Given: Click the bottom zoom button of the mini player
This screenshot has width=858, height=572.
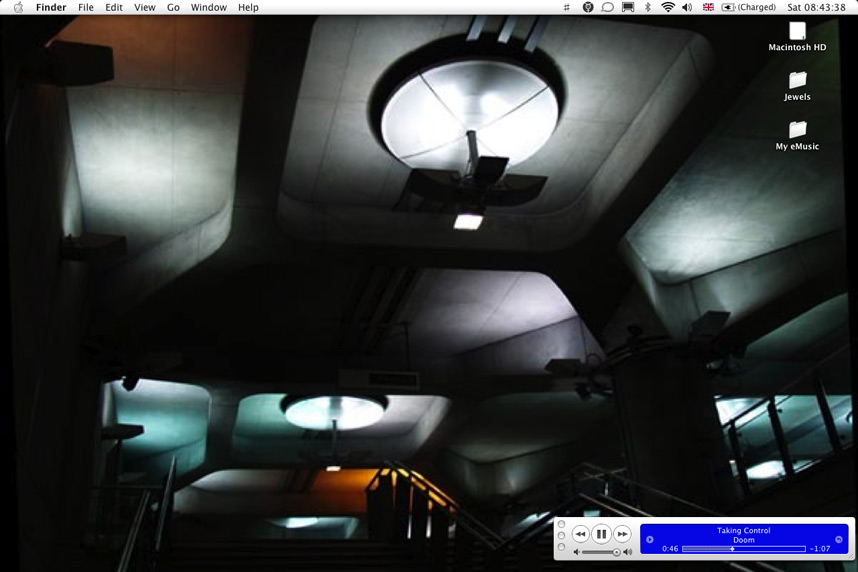Looking at the screenshot, I should click(x=561, y=547).
